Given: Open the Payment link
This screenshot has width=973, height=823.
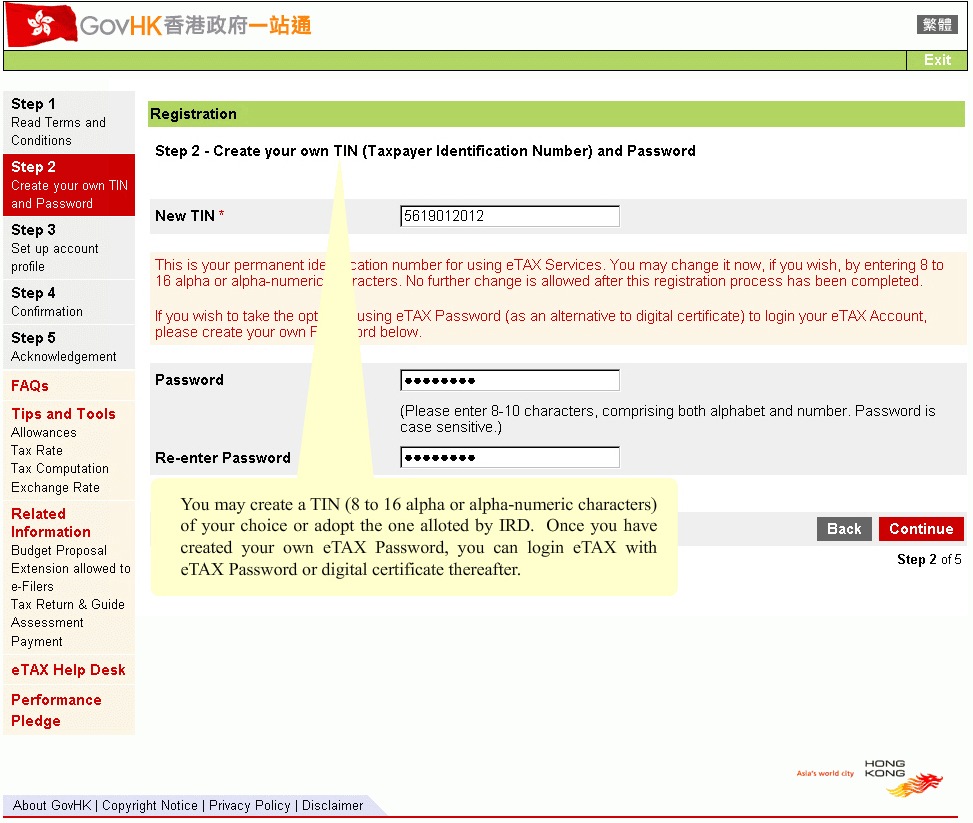Looking at the screenshot, I should click(x=37, y=641).
